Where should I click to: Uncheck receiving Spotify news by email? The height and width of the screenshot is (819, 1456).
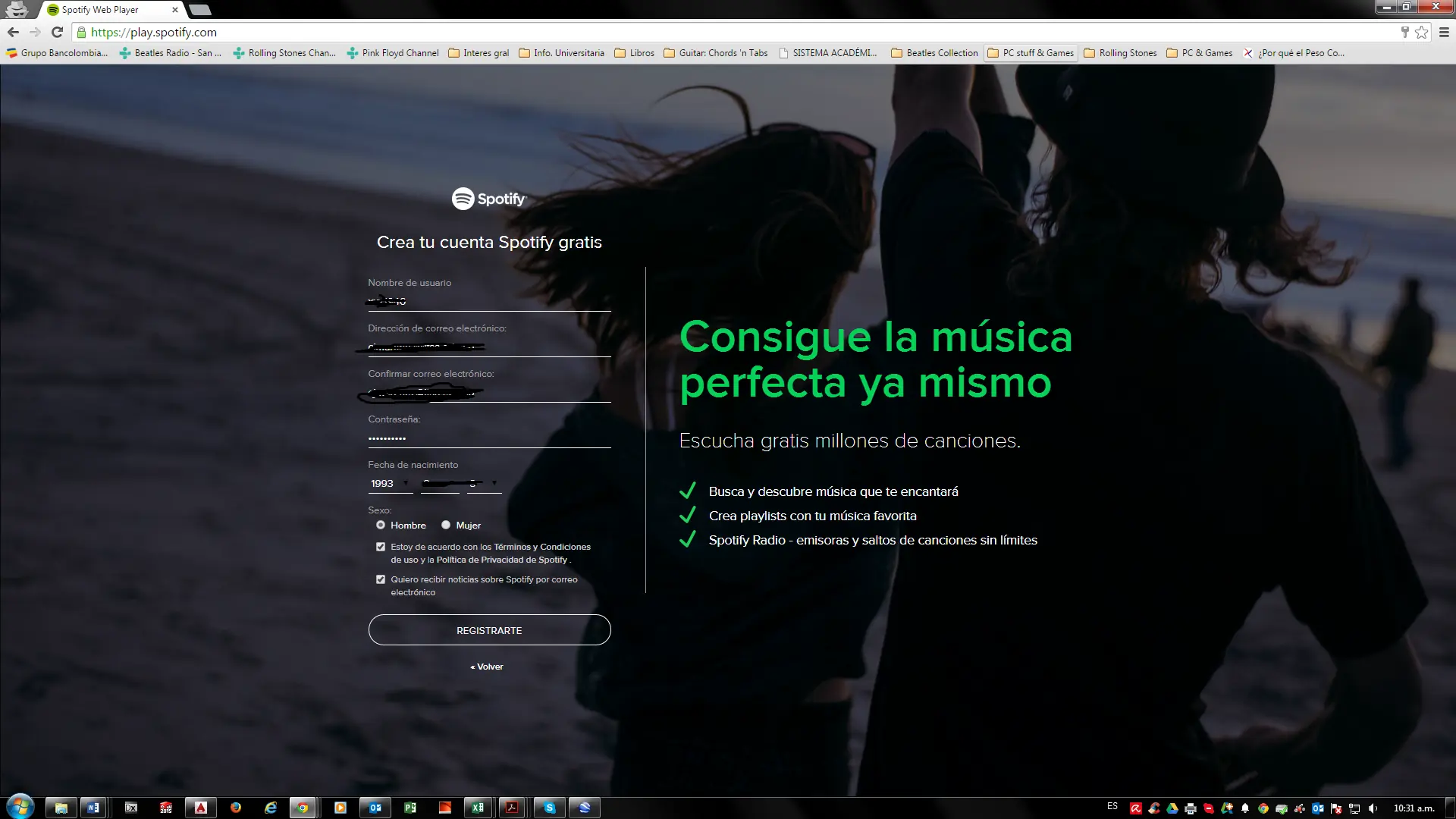(x=381, y=579)
